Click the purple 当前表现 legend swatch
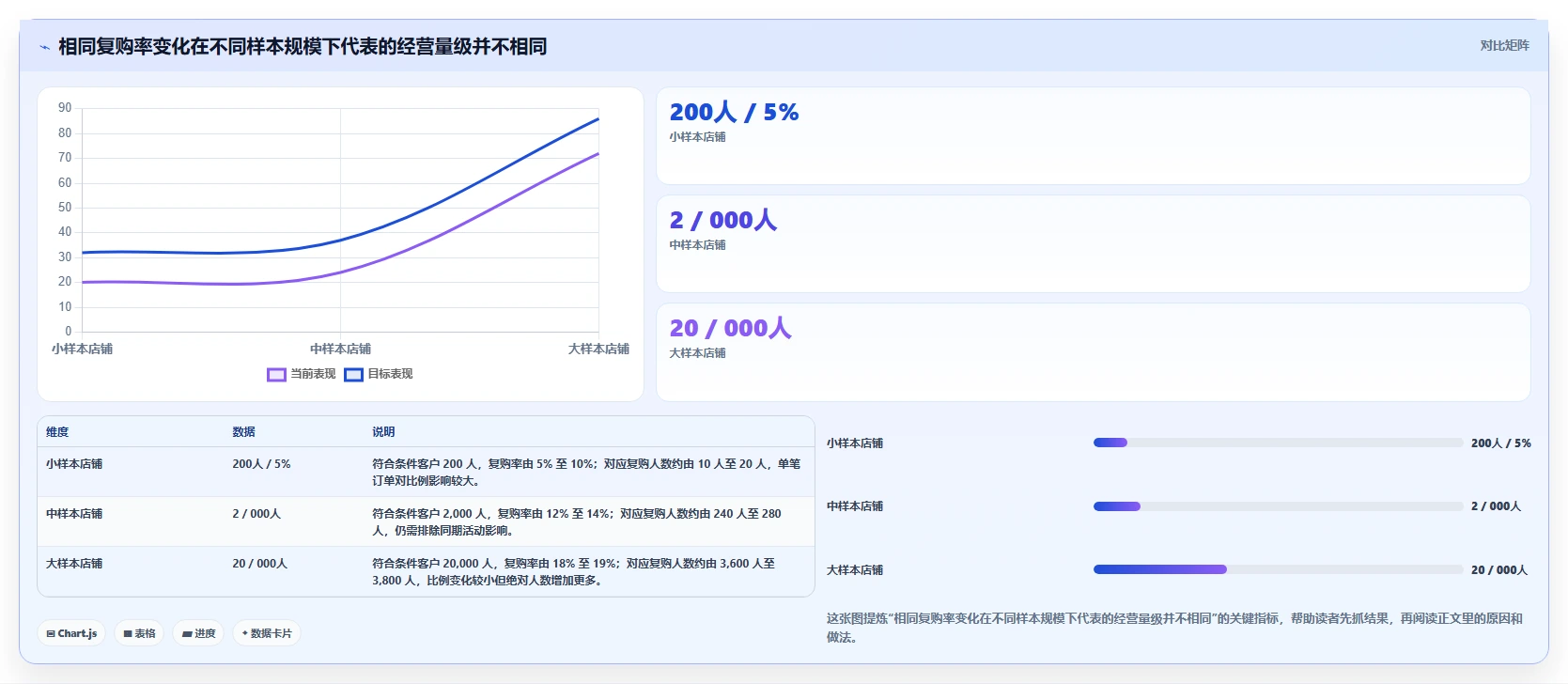This screenshot has width=1568, height=684. tap(276, 375)
